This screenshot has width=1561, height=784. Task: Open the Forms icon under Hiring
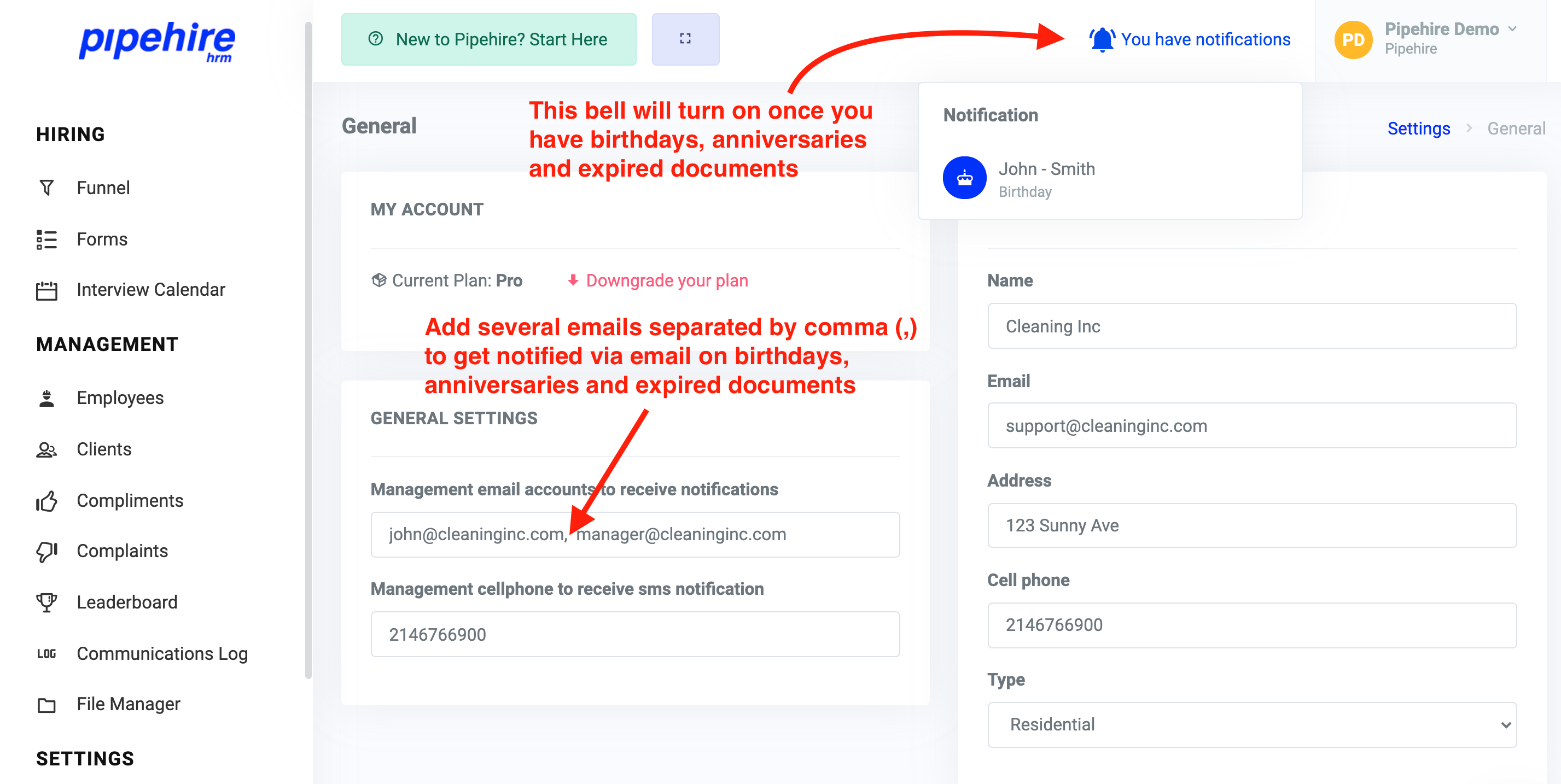46,239
